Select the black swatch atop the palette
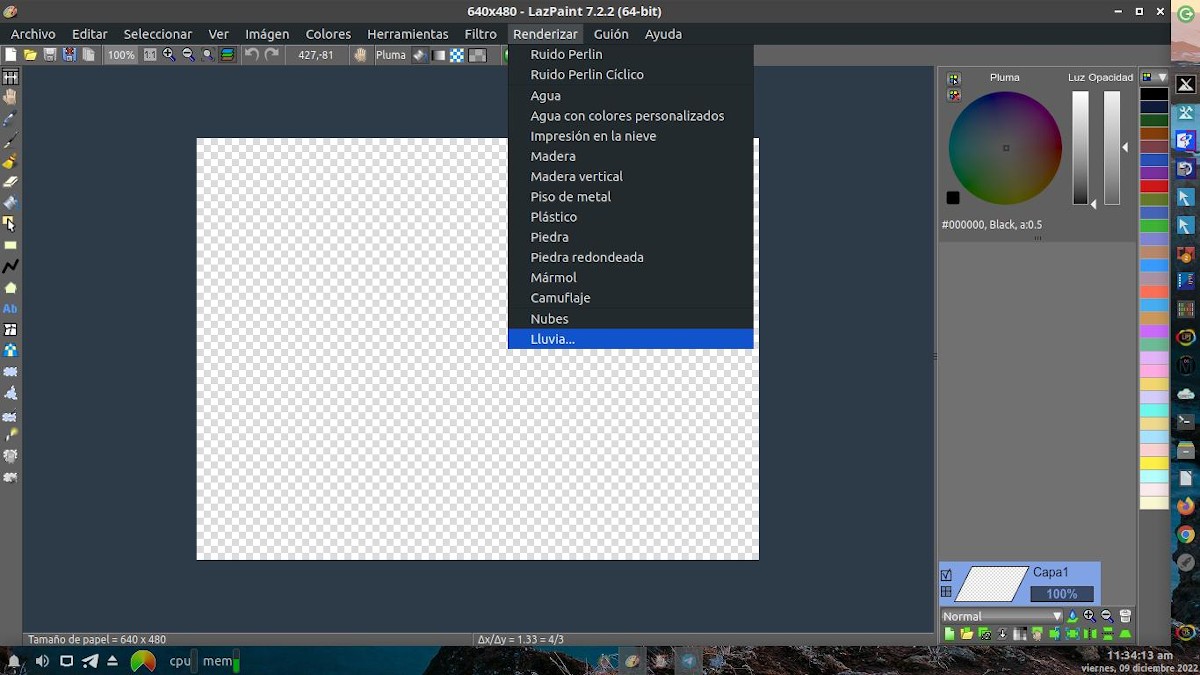Image resolution: width=1200 pixels, height=675 pixels. pos(1154,94)
